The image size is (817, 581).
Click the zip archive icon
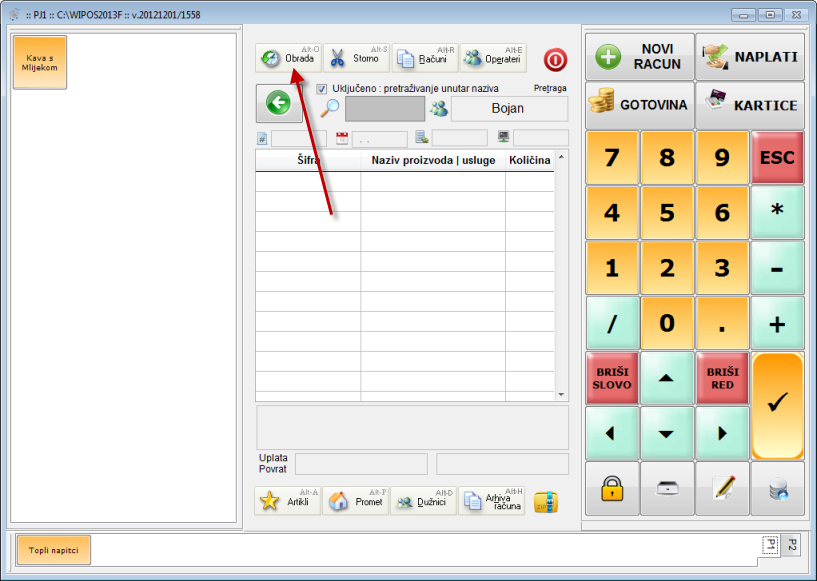click(545, 501)
